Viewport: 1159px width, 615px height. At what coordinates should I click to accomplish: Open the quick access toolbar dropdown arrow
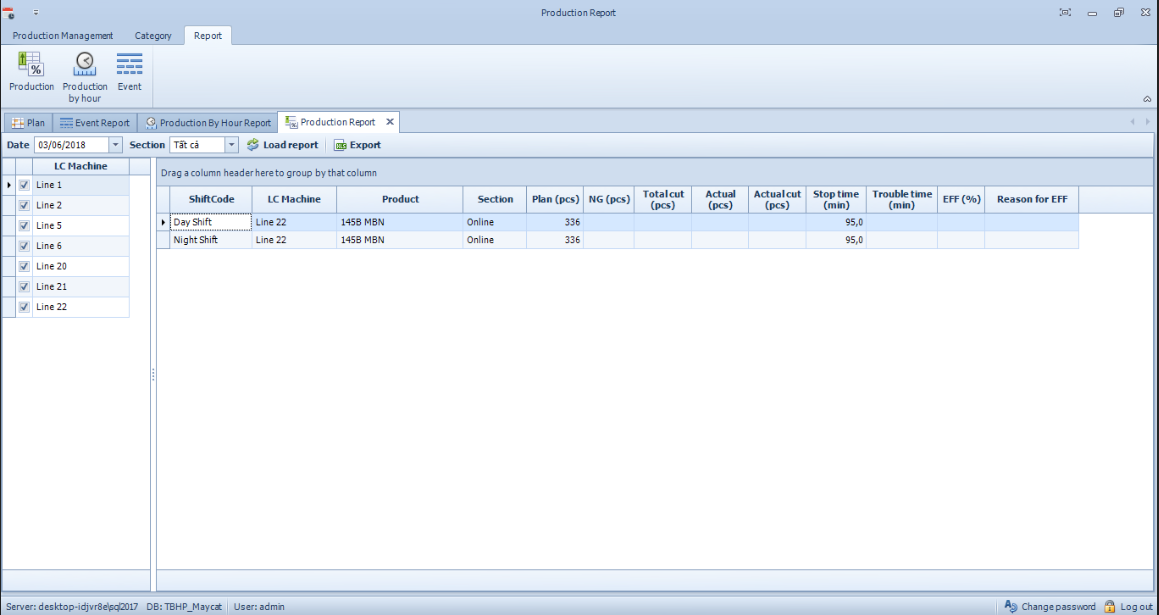(36, 13)
